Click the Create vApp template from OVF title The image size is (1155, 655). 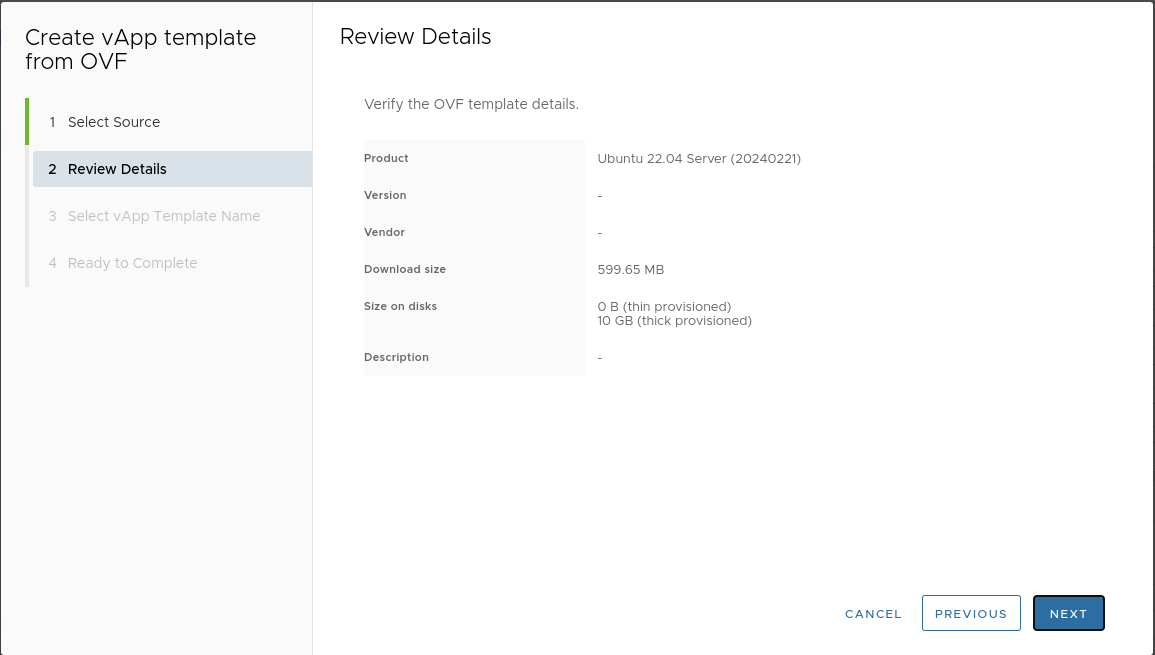(x=140, y=50)
